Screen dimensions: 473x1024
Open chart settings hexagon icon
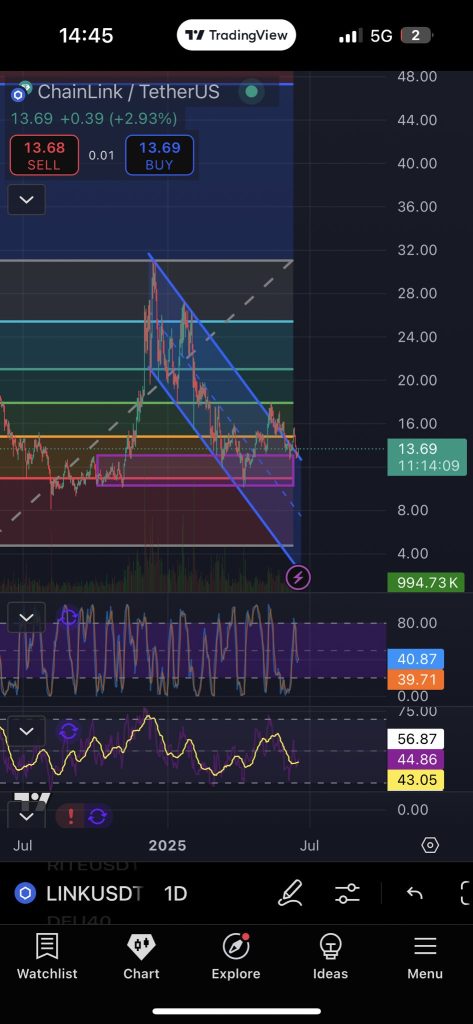(x=430, y=846)
